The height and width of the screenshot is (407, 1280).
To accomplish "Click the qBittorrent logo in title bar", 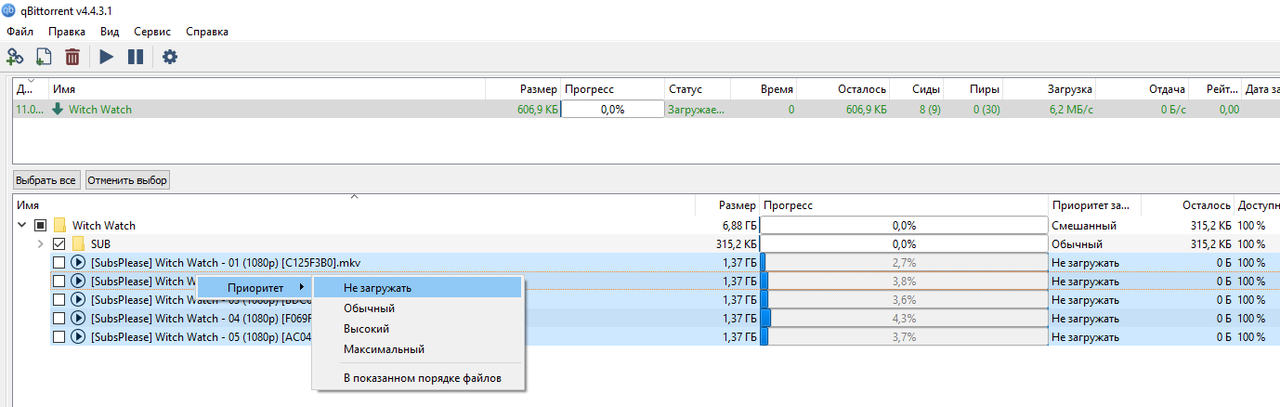I will tap(10, 10).
